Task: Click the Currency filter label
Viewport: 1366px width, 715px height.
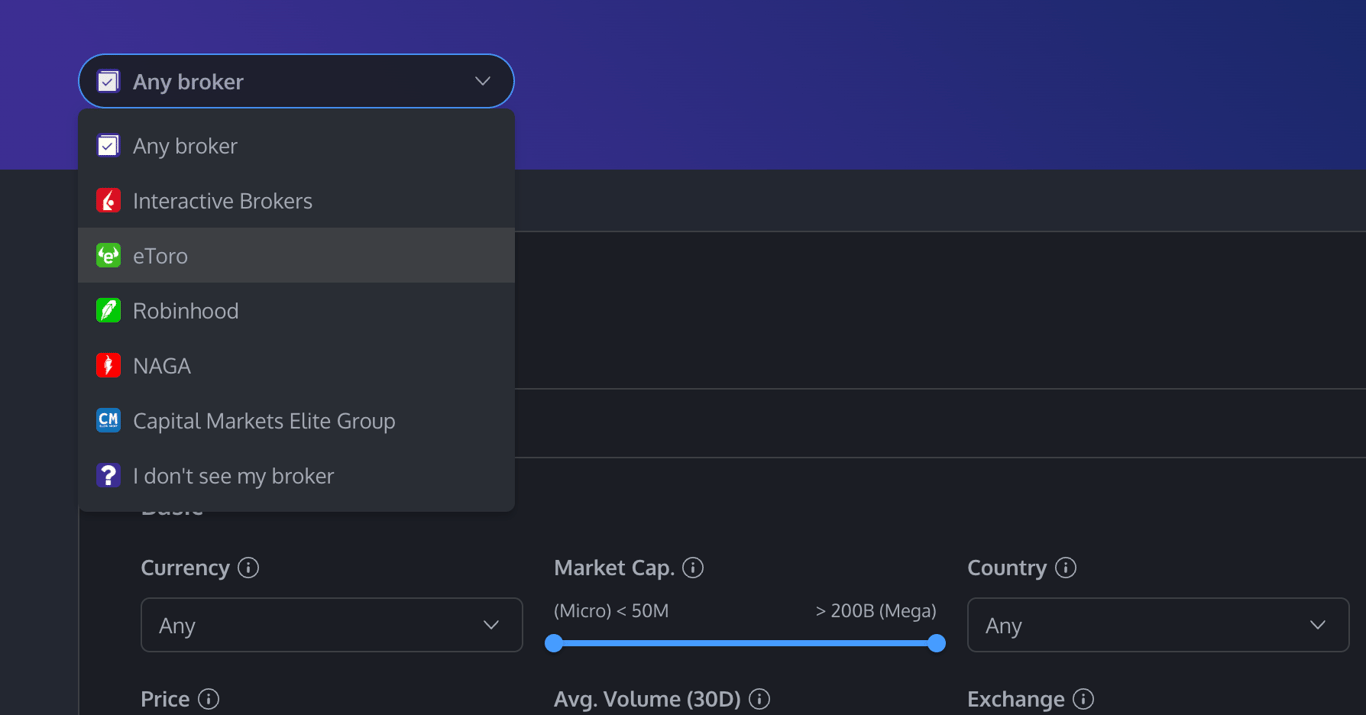Action: pyautogui.click(x=185, y=568)
